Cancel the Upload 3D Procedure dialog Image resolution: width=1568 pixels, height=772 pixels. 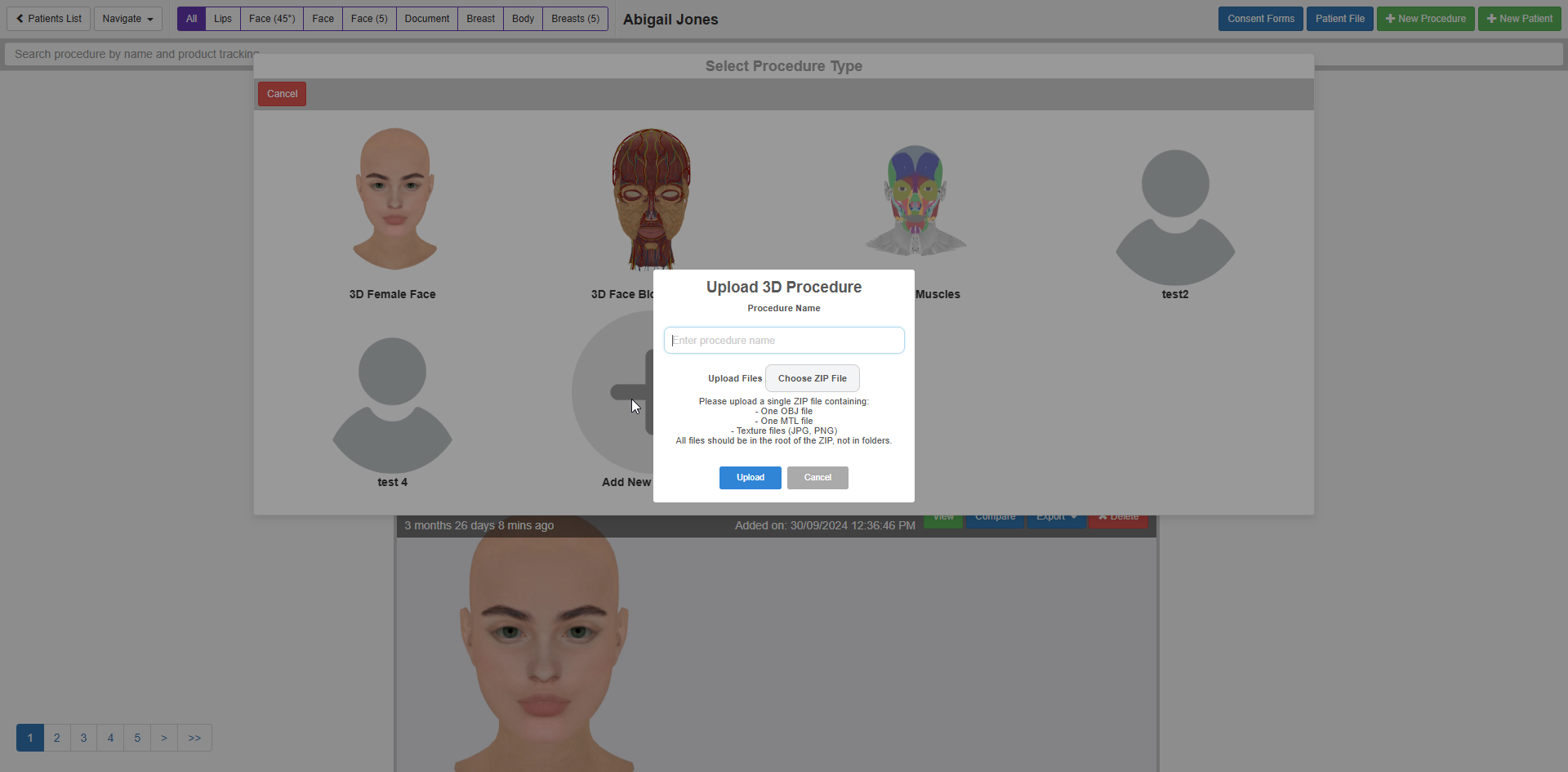817,478
